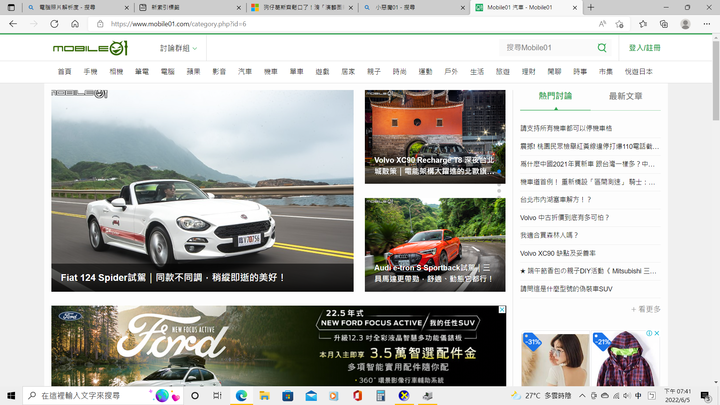Select 汽車 in navigation bar
Image resolution: width=720 pixels, height=405 pixels.
[245, 72]
